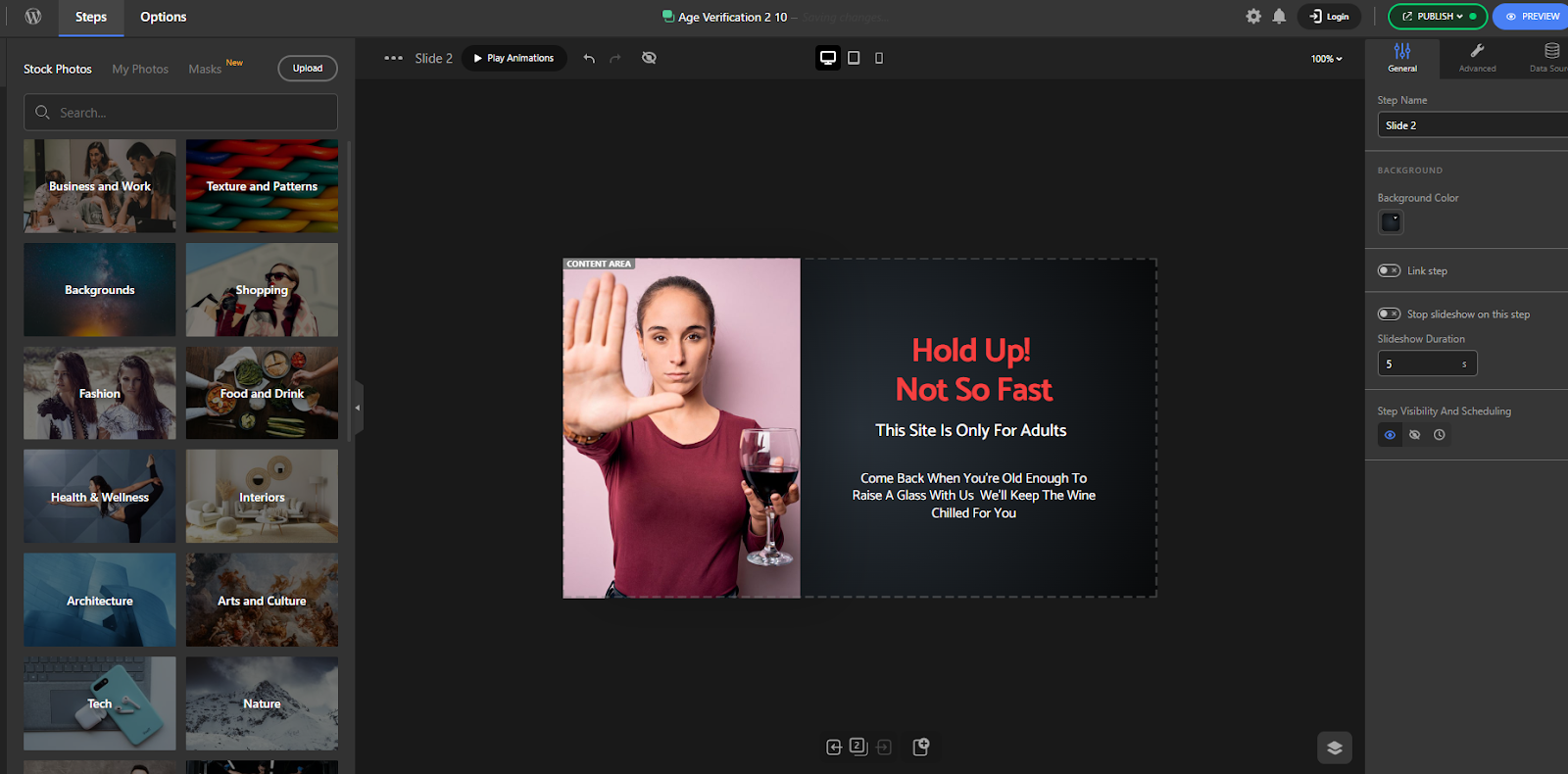Click the PUBLISH dropdown button
Screen dimensions: 1568x774
(x=1438, y=17)
